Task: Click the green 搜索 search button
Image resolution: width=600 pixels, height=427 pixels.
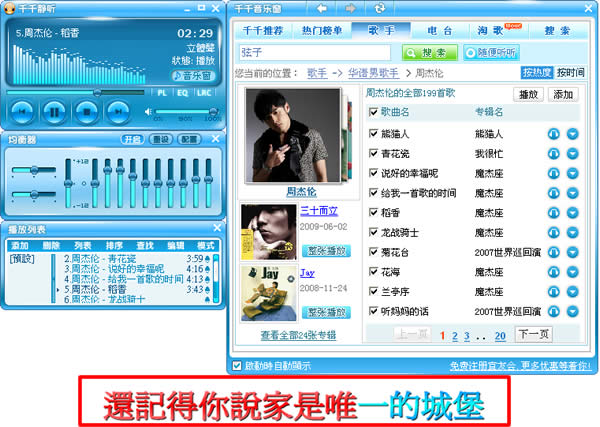Action: click(x=430, y=52)
